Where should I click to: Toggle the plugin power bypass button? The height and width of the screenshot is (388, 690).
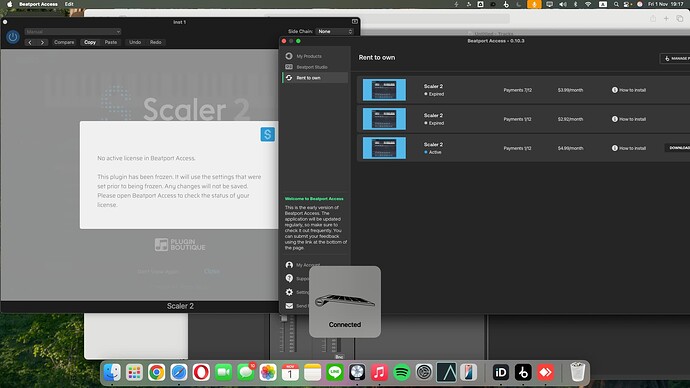pos(12,37)
